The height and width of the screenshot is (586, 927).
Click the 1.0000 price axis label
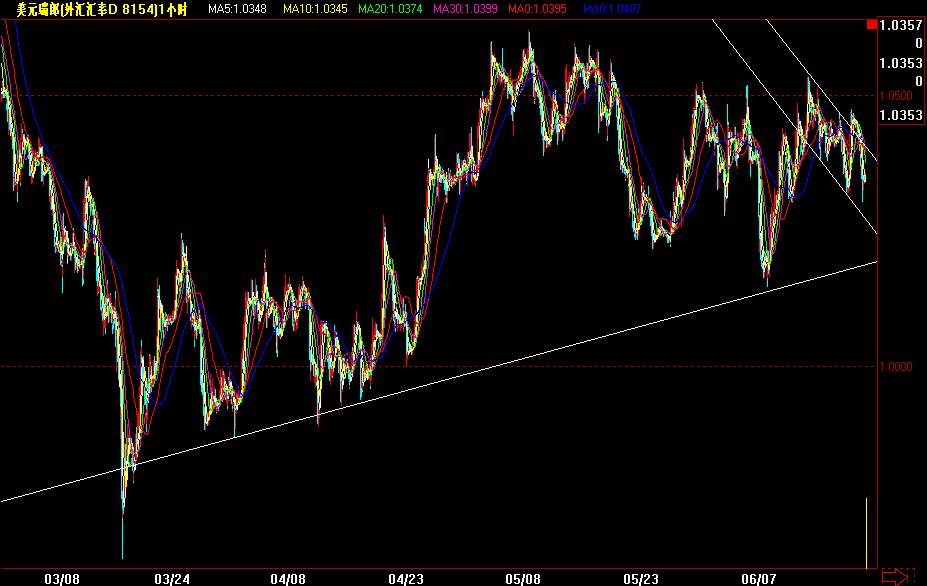[896, 367]
